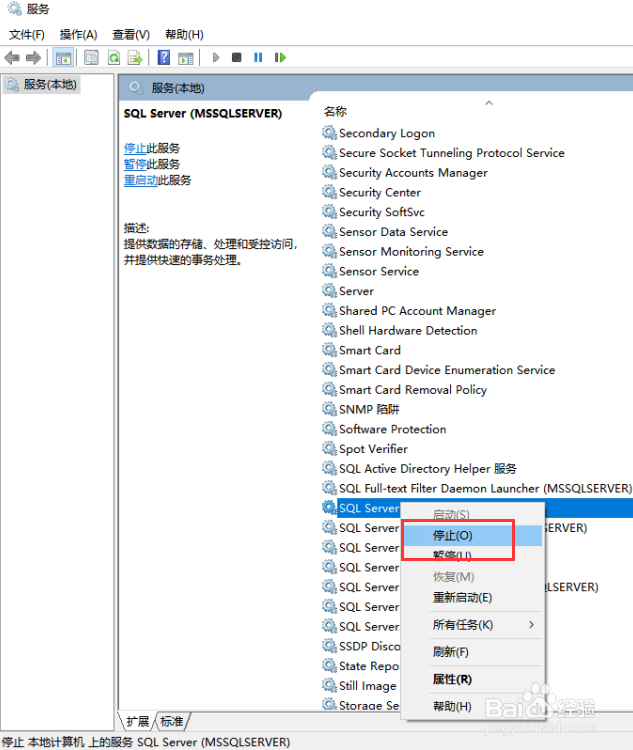Open the 操作(A) menu
The image size is (633, 750).
point(78,34)
